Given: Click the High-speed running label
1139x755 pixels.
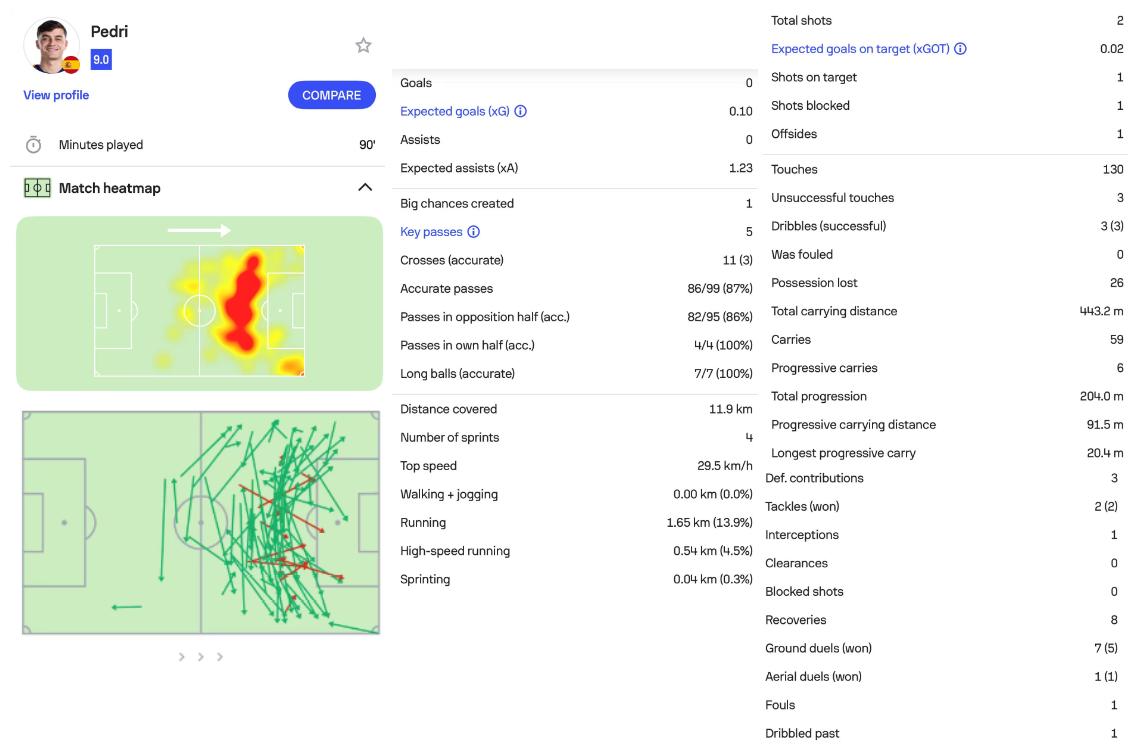Looking at the screenshot, I should click(455, 551).
